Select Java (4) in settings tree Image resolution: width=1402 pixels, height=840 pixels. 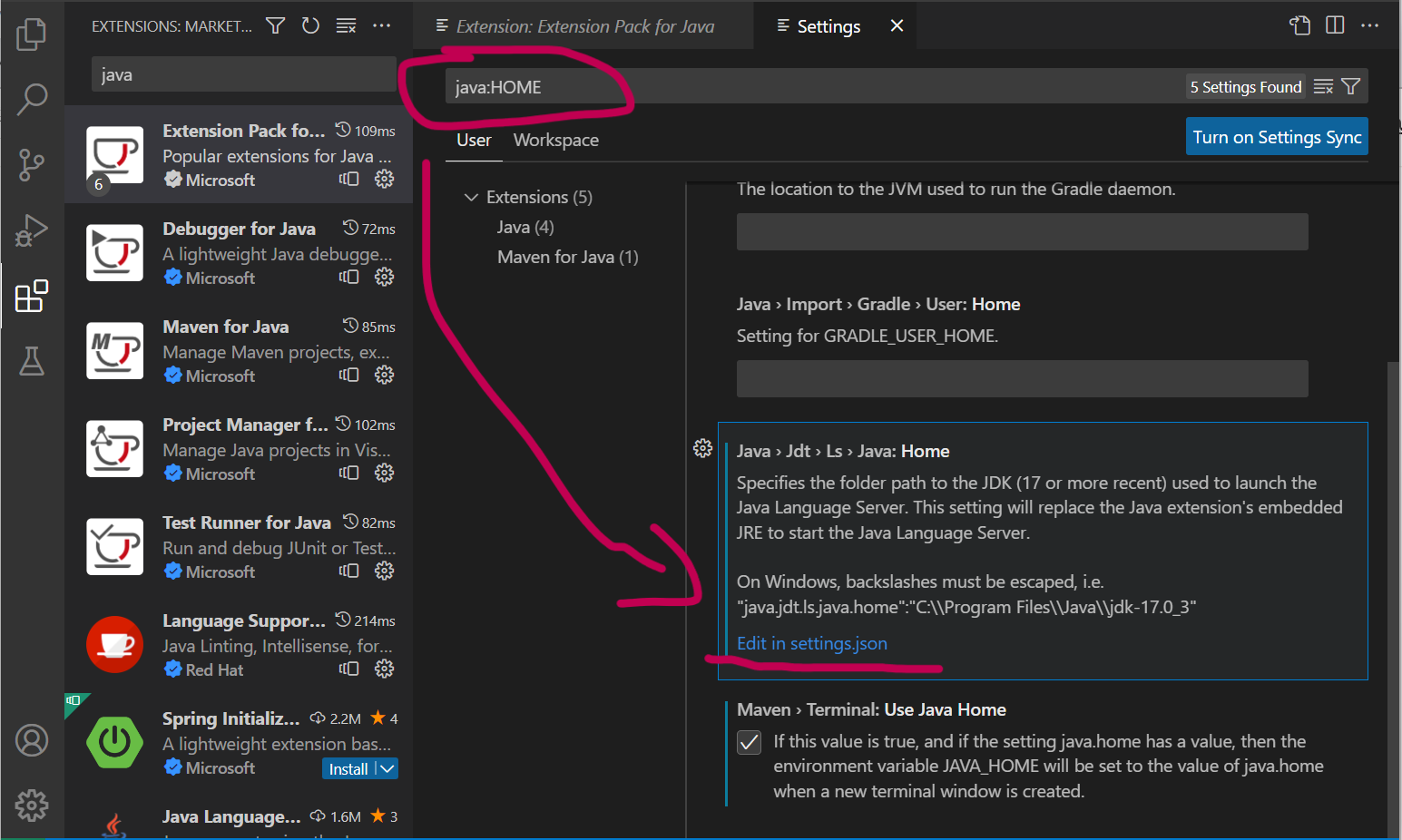pyautogui.click(x=525, y=227)
